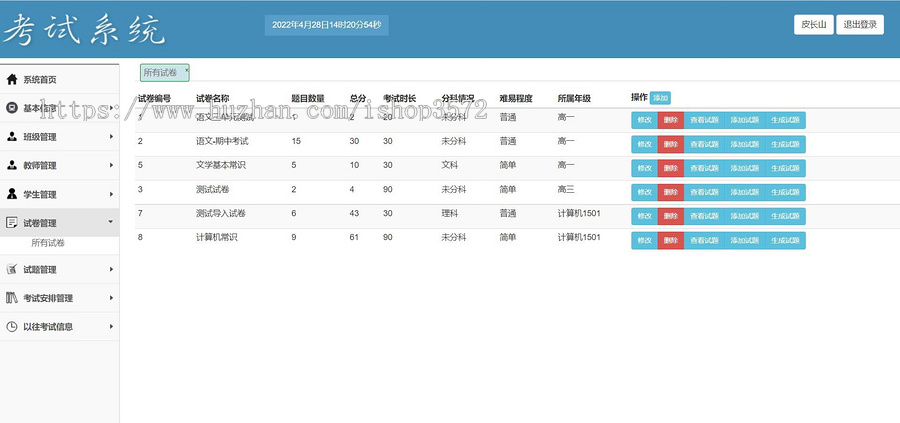Expand the 以往考试信息 submenu arrow
Viewport: 900px width, 423px height.
tap(111, 327)
